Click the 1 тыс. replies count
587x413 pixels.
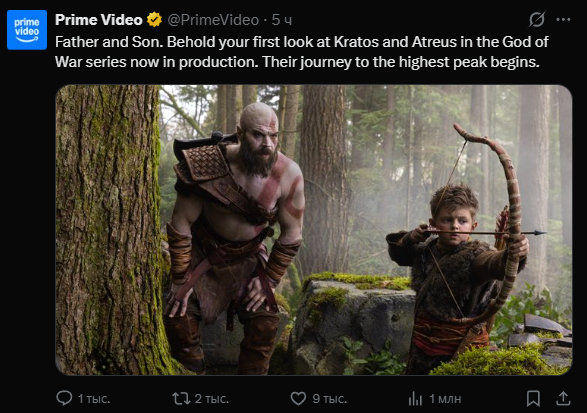pos(94,399)
